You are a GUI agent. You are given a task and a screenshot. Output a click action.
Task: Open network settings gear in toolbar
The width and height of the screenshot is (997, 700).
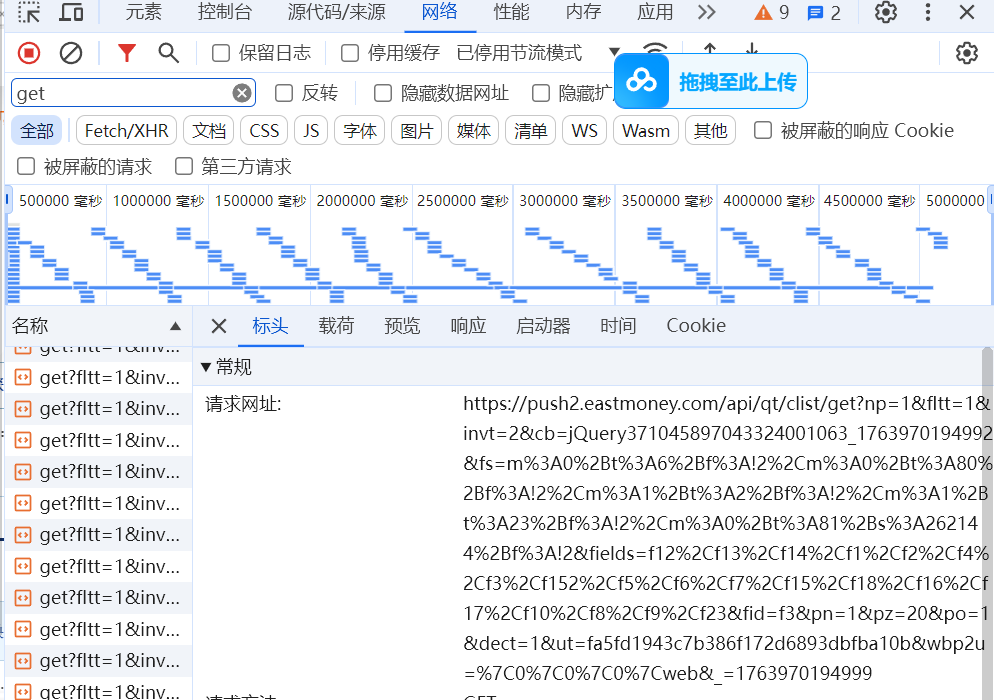[x=966, y=53]
